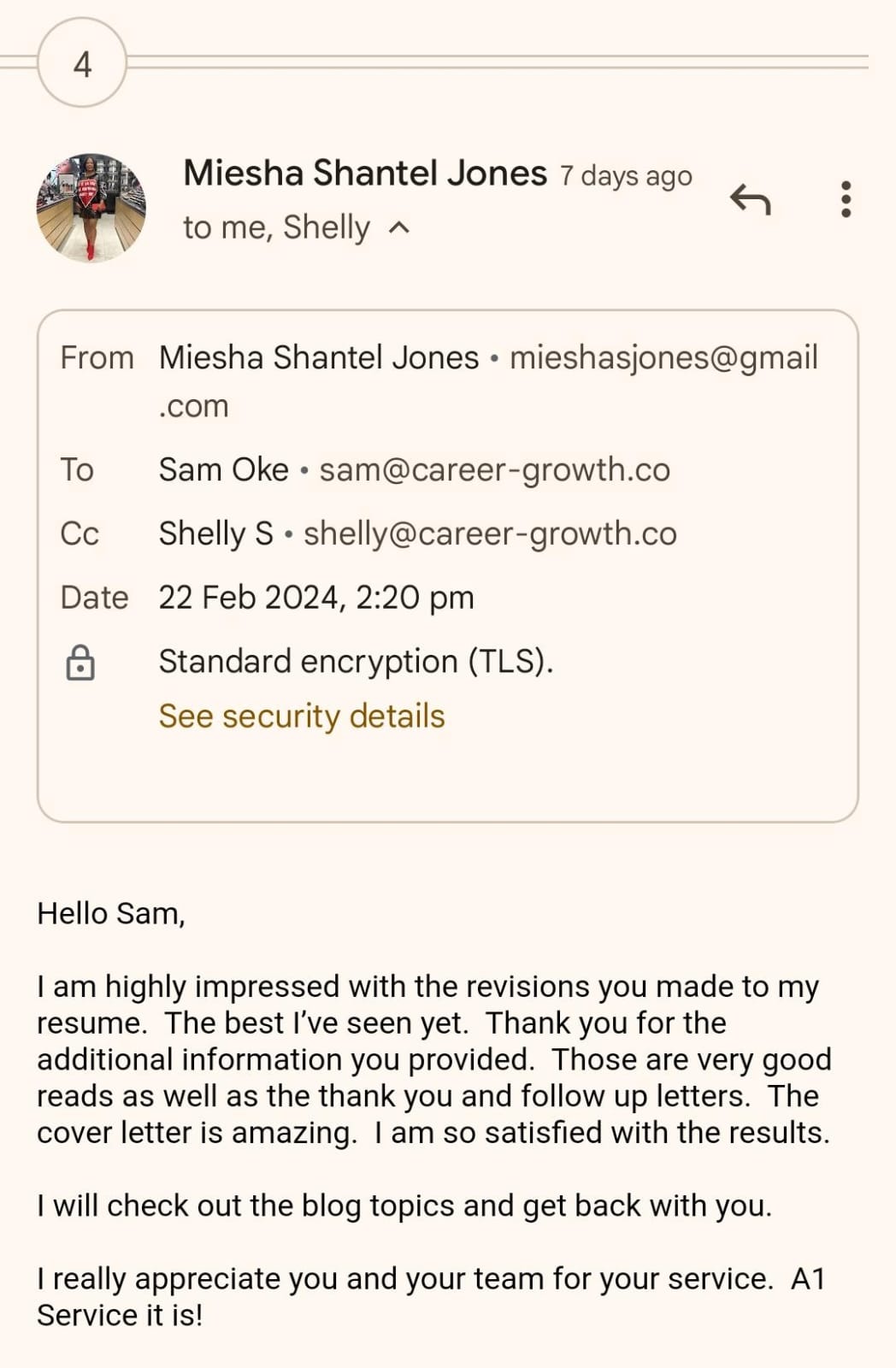Image resolution: width=896 pixels, height=1368 pixels.
Task: Collapse recipient details with the chevron
Action: coord(399,227)
